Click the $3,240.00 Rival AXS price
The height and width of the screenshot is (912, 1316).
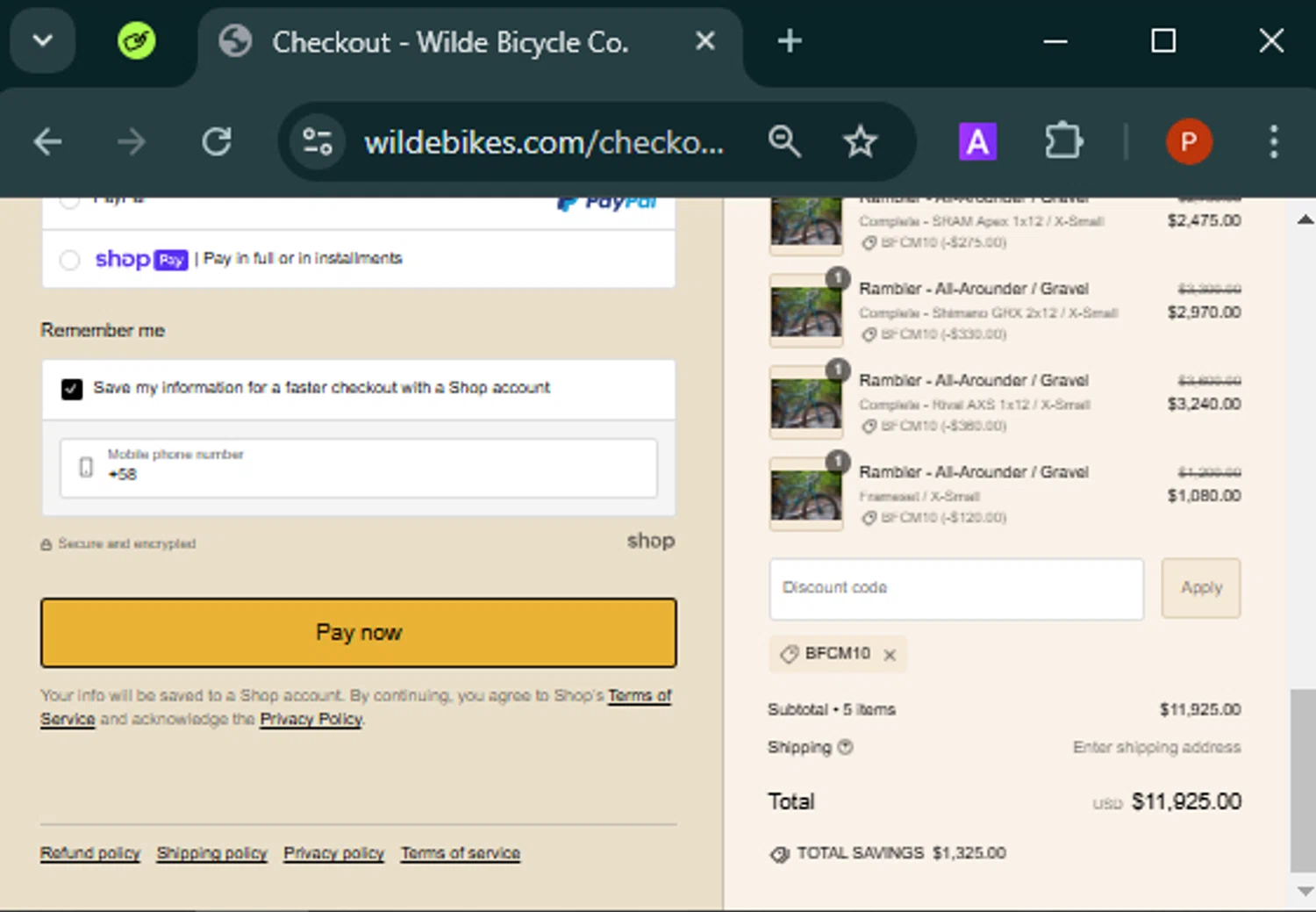coord(1204,404)
